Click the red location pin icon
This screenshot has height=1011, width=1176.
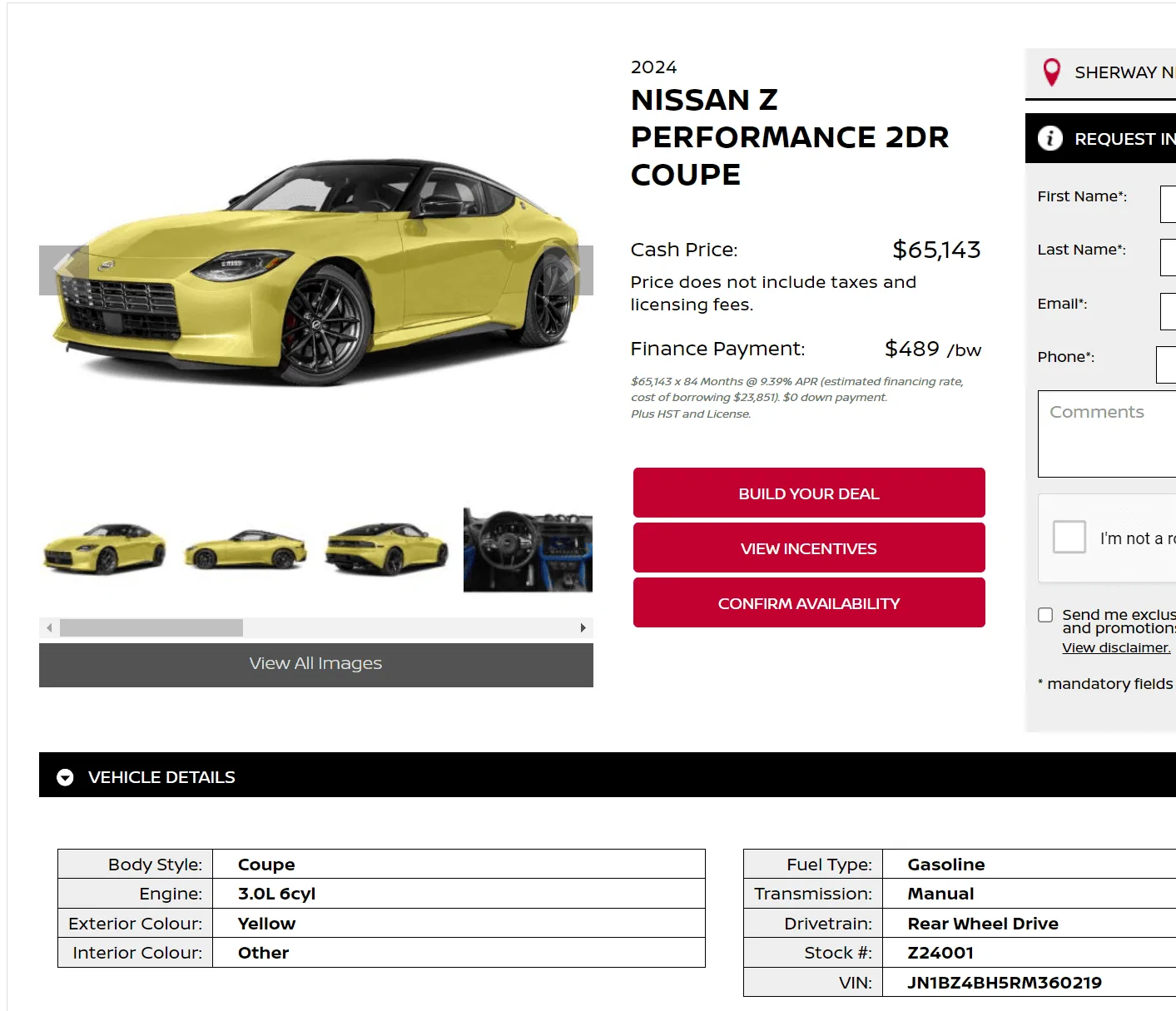pos(1052,72)
